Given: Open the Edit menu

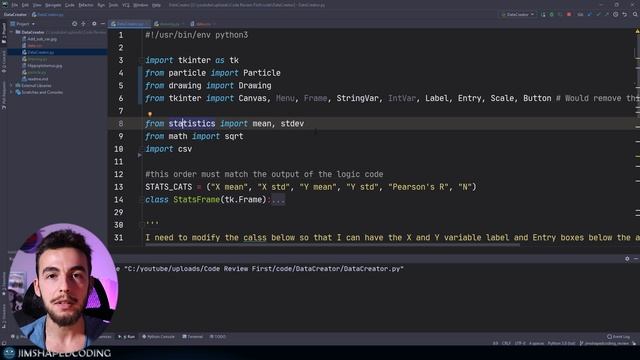Looking at the screenshot, I should click(x=25, y=5).
